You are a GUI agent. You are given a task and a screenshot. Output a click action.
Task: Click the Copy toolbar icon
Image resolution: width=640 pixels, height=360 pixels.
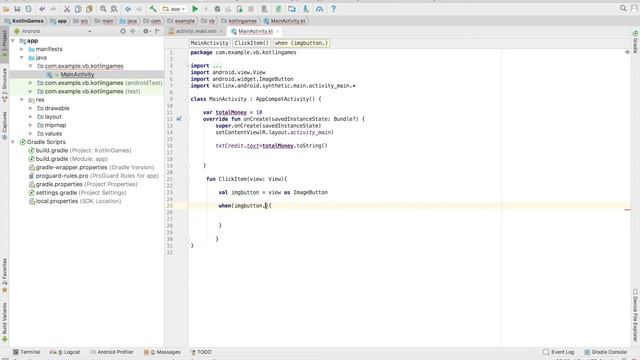click(x=78, y=9)
